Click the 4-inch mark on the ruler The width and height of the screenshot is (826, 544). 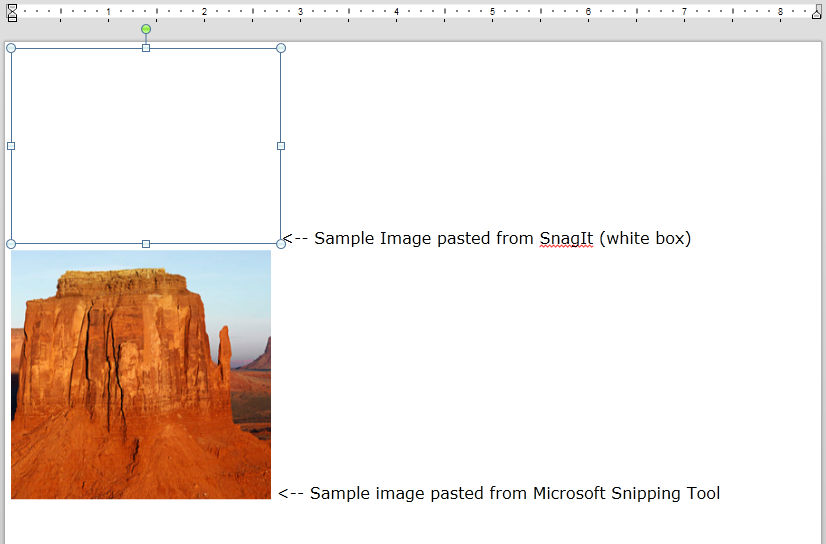(396, 12)
